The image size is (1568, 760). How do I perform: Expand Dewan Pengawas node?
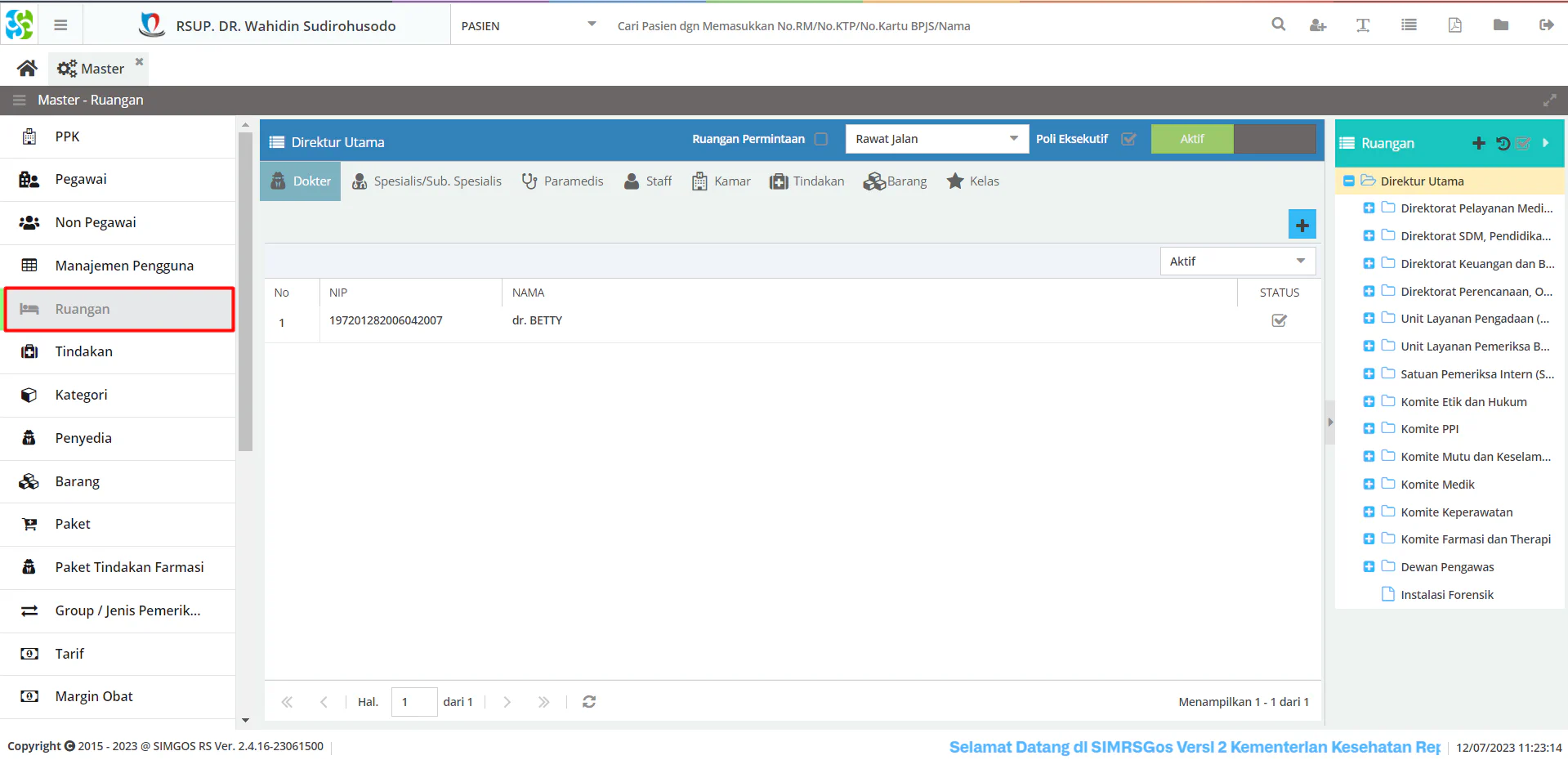1369,567
